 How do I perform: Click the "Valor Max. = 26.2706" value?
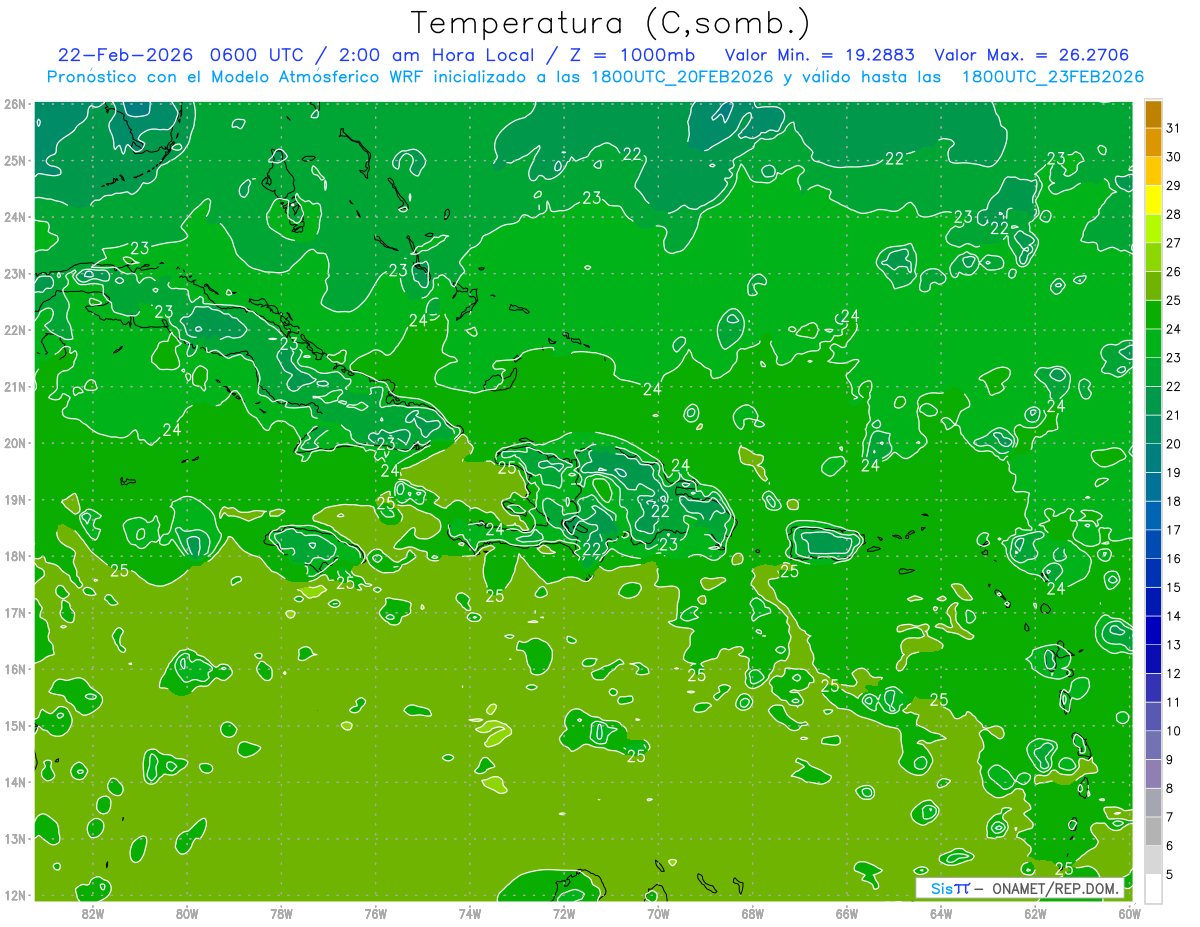1033,55
